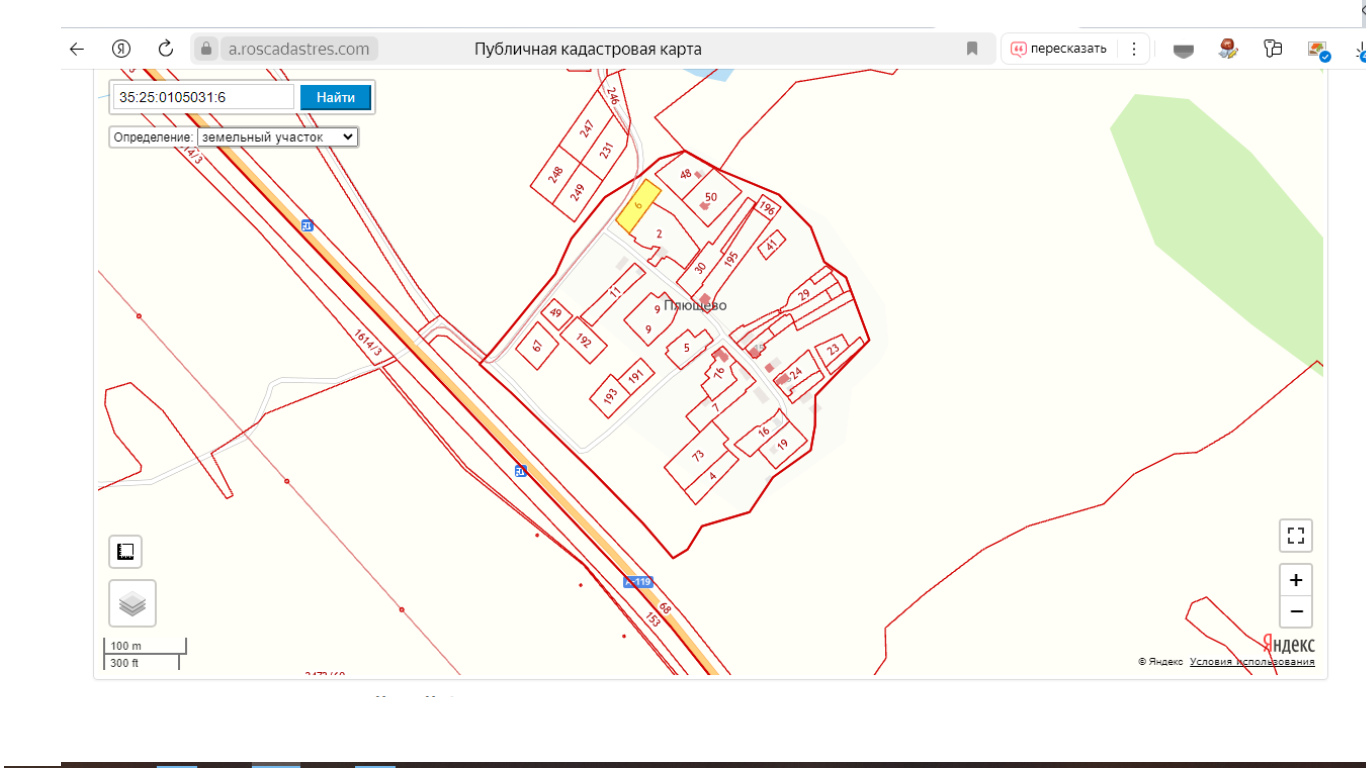Open the browser extensions puzzle icon
Screen dimensions: 1366x768
click(1272, 49)
